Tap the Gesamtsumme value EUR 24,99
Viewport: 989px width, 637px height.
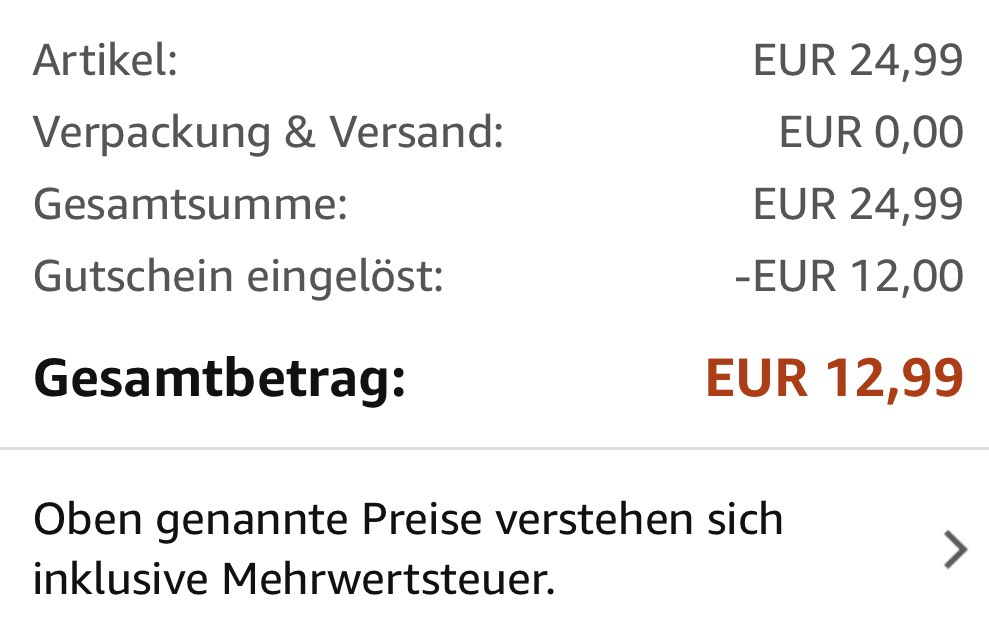[858, 204]
